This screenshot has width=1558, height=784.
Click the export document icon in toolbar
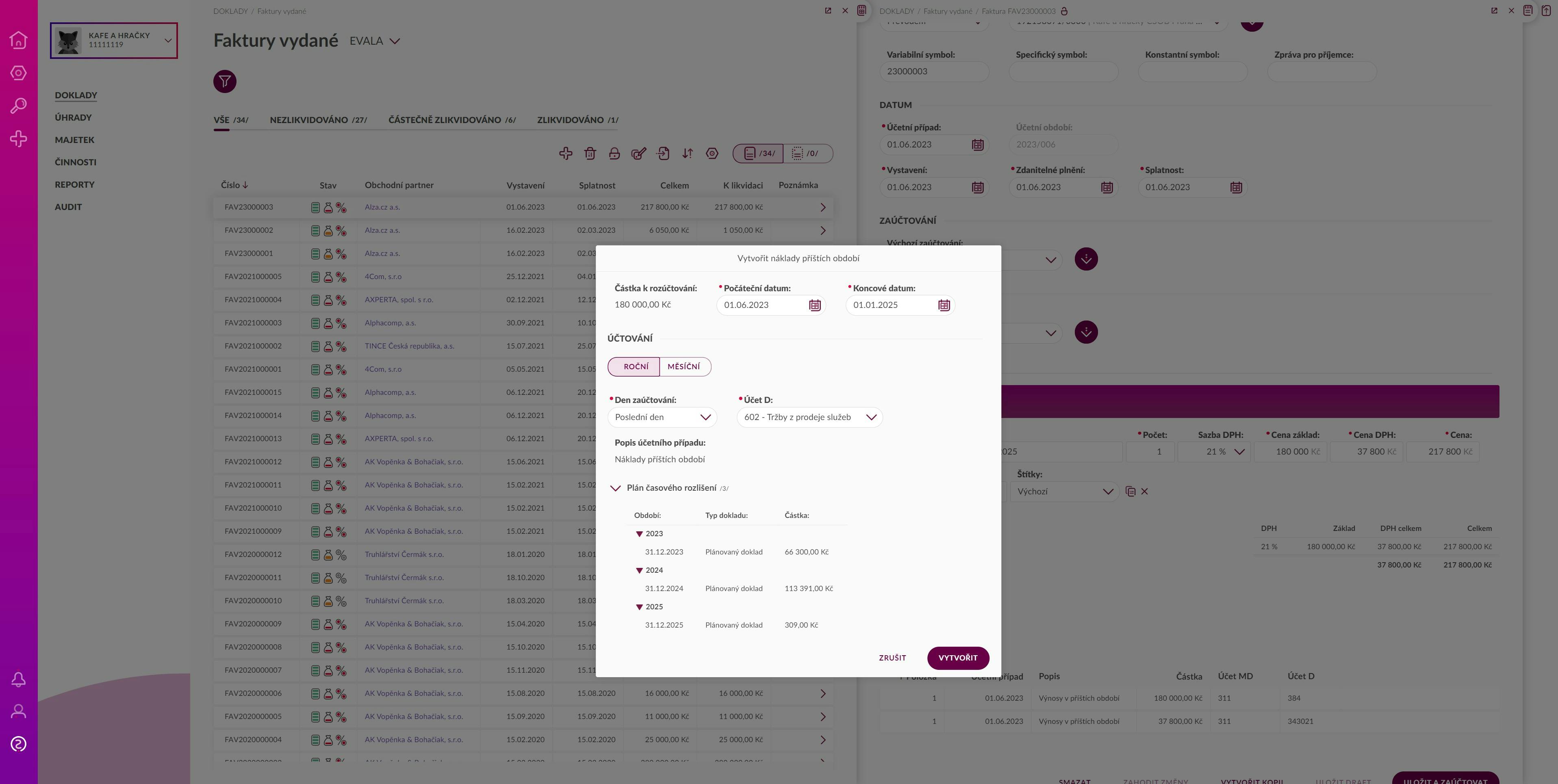click(x=663, y=154)
